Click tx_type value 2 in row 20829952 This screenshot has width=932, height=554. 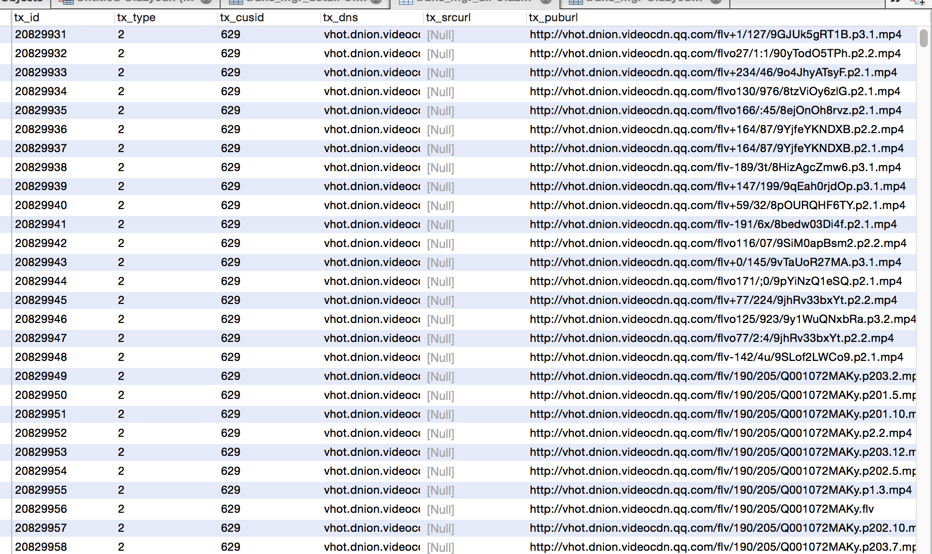121,433
